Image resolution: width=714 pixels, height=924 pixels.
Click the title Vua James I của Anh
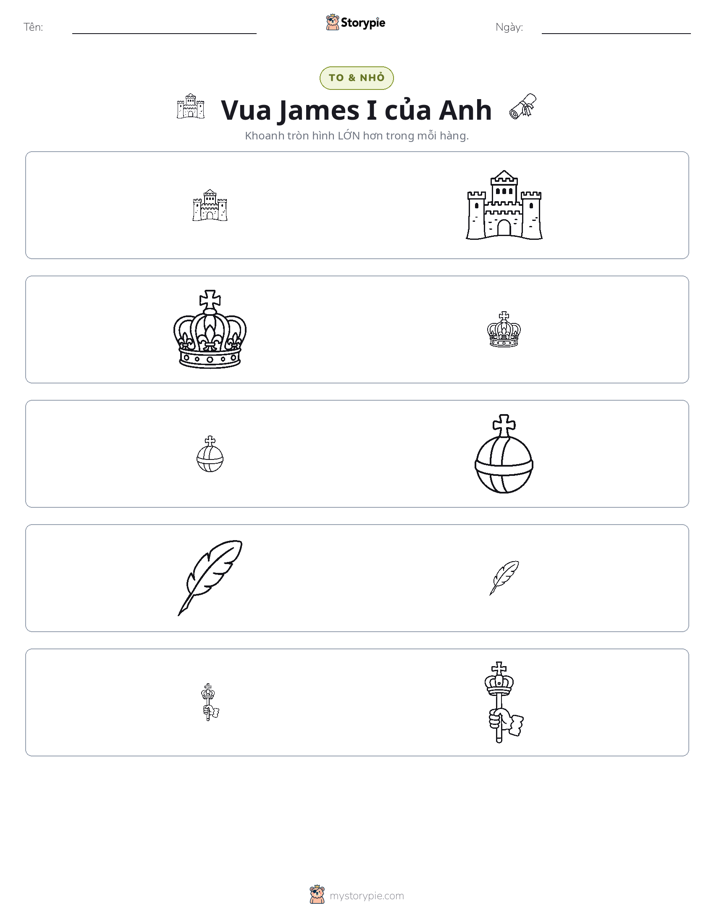click(356, 110)
